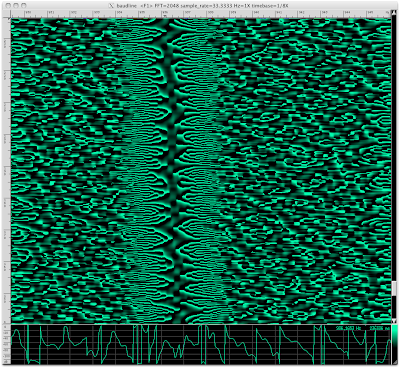400x368 pixels.
Task: Click the X11 icon in title bar
Action: click(112, 5)
